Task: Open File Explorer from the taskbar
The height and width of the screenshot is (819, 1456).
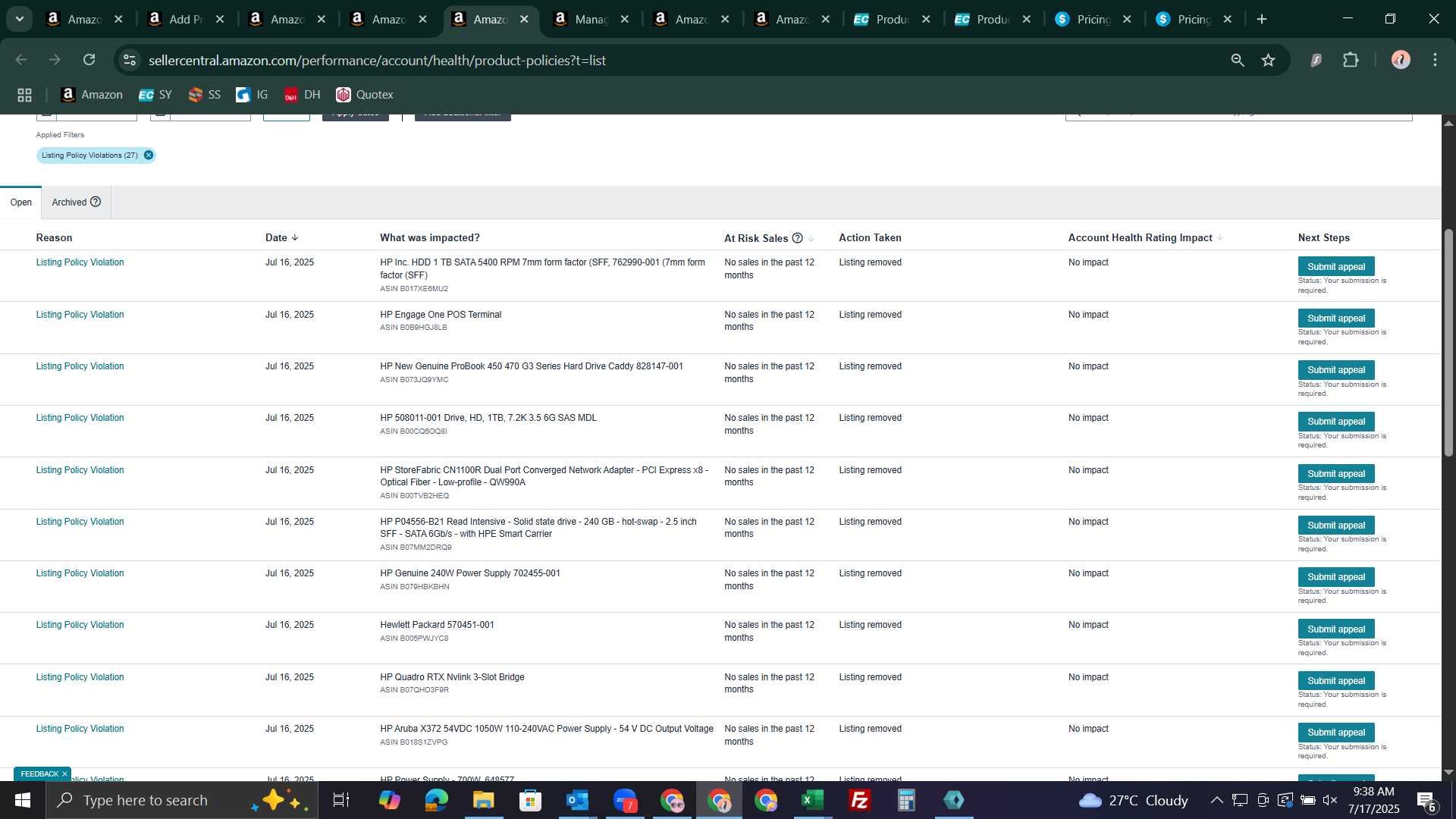Action: coord(483,800)
